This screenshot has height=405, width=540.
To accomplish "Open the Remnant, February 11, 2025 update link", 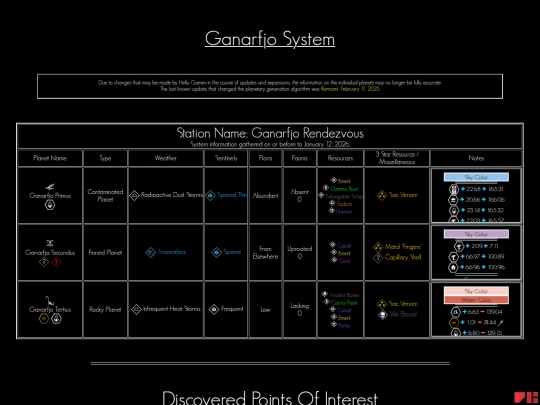I will coord(350,89).
